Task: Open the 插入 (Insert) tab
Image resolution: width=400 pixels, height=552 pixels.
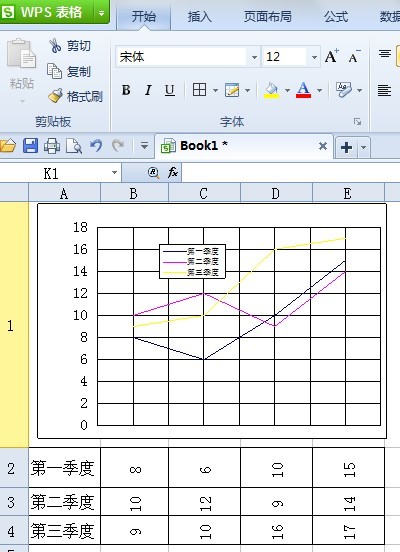Action: [x=199, y=17]
